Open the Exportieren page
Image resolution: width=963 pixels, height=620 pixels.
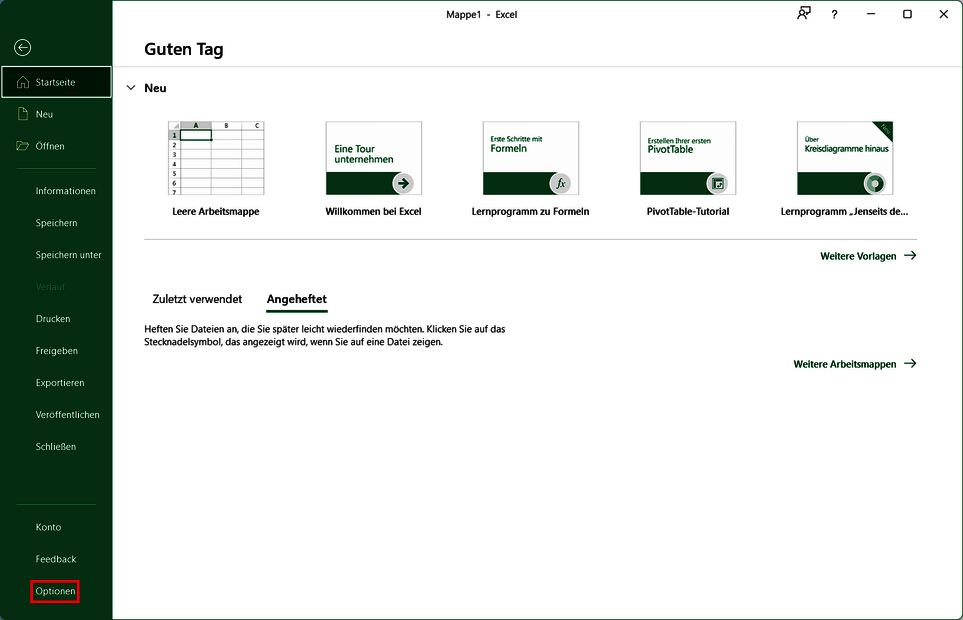coord(60,382)
